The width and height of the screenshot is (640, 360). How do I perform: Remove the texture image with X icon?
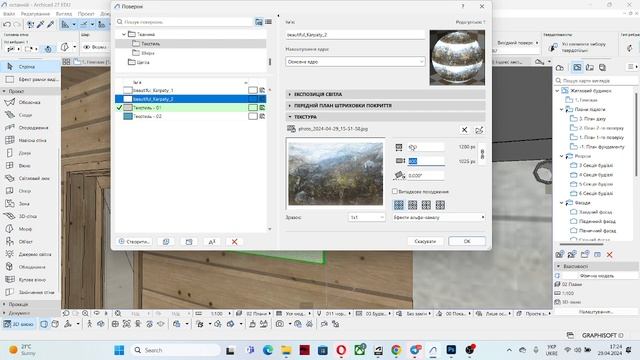point(464,130)
